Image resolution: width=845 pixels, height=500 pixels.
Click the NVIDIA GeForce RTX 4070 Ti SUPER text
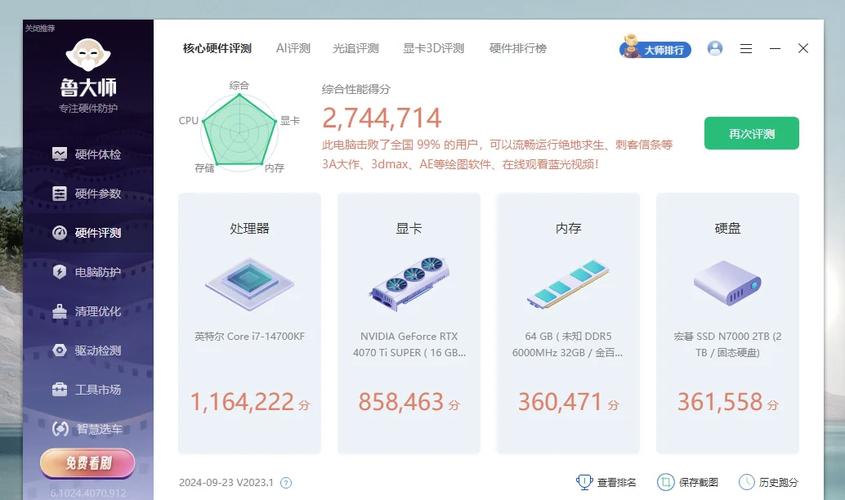click(x=409, y=344)
